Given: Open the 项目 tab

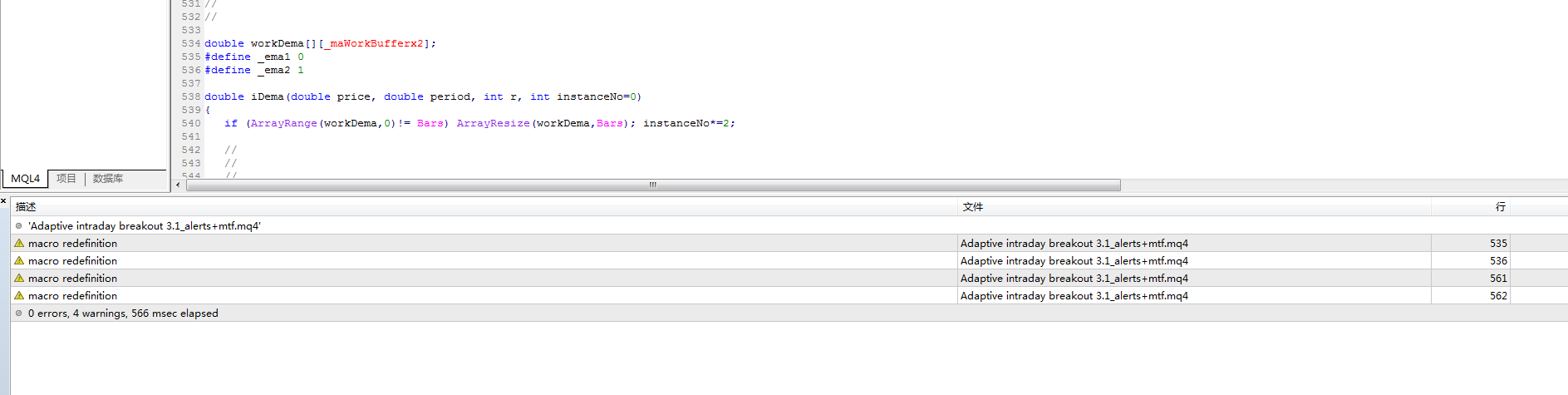Looking at the screenshot, I should coord(66,179).
